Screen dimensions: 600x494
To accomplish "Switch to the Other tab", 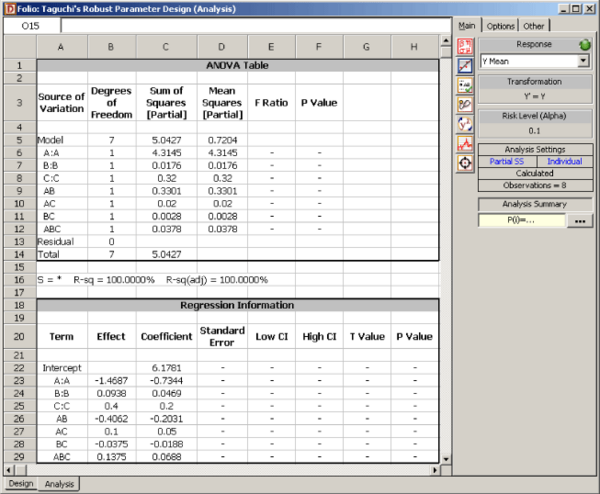I will (x=533, y=26).
